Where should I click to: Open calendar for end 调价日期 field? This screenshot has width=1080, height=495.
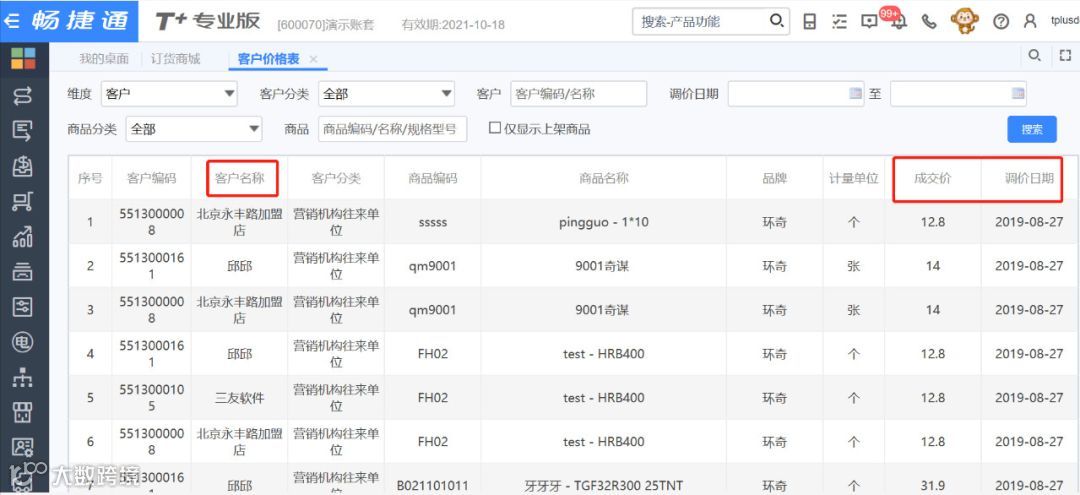(x=1018, y=94)
